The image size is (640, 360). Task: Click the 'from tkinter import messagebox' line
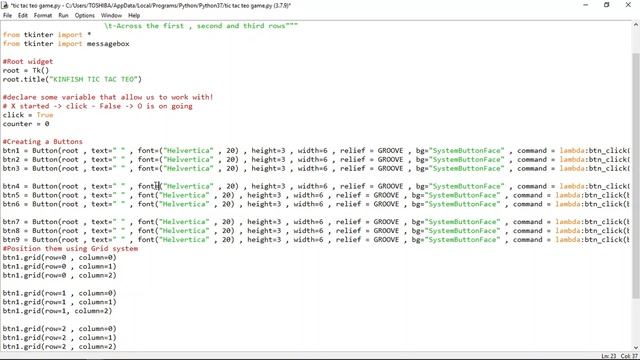click(x=66, y=44)
